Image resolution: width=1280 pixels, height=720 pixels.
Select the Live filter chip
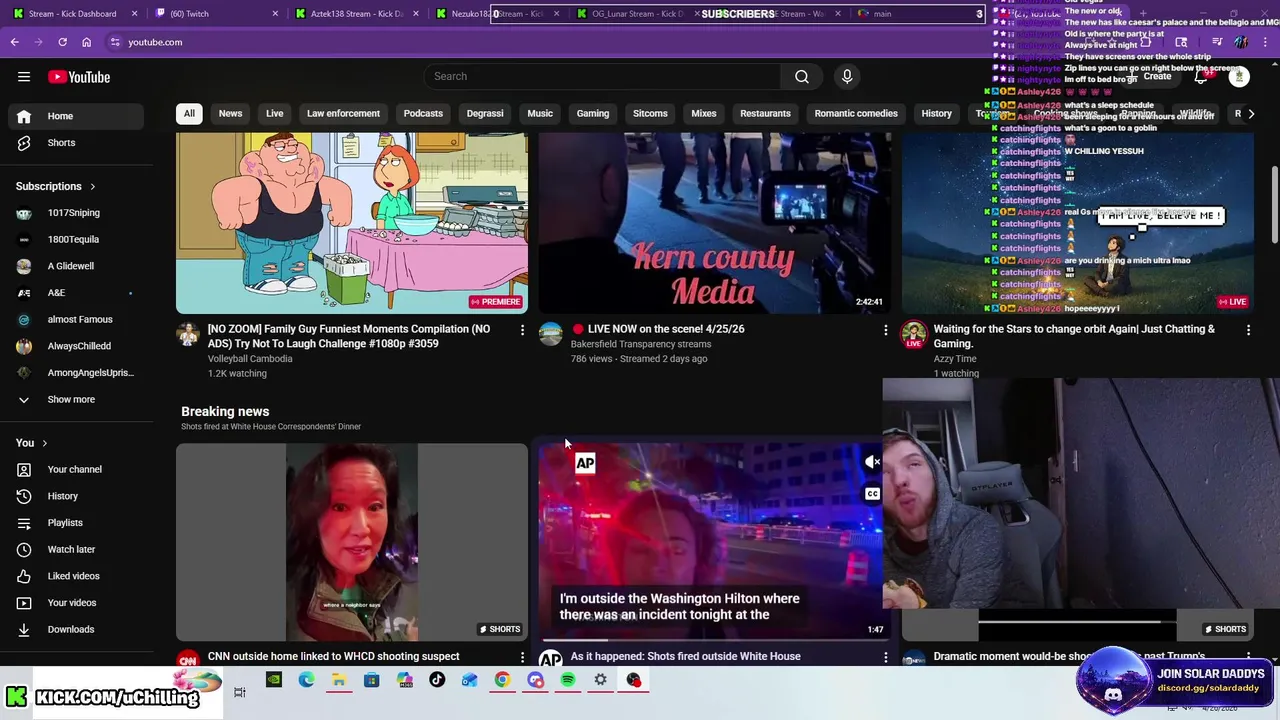pyautogui.click(x=274, y=114)
